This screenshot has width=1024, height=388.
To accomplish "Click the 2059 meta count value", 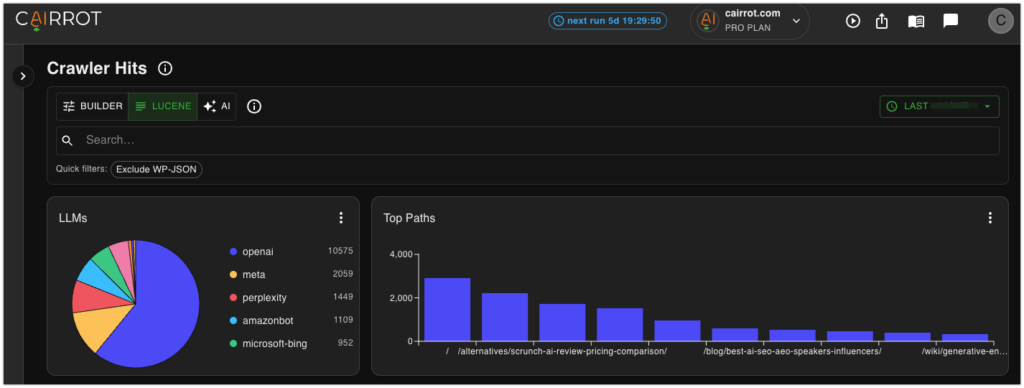I will pyautogui.click(x=342, y=274).
